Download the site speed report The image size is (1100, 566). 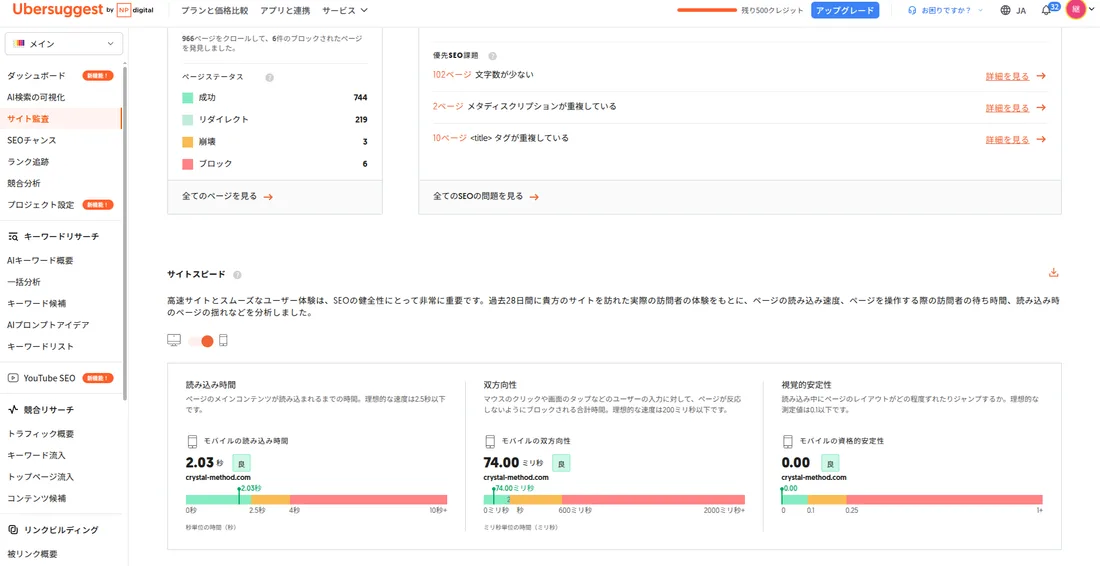tap(1053, 273)
